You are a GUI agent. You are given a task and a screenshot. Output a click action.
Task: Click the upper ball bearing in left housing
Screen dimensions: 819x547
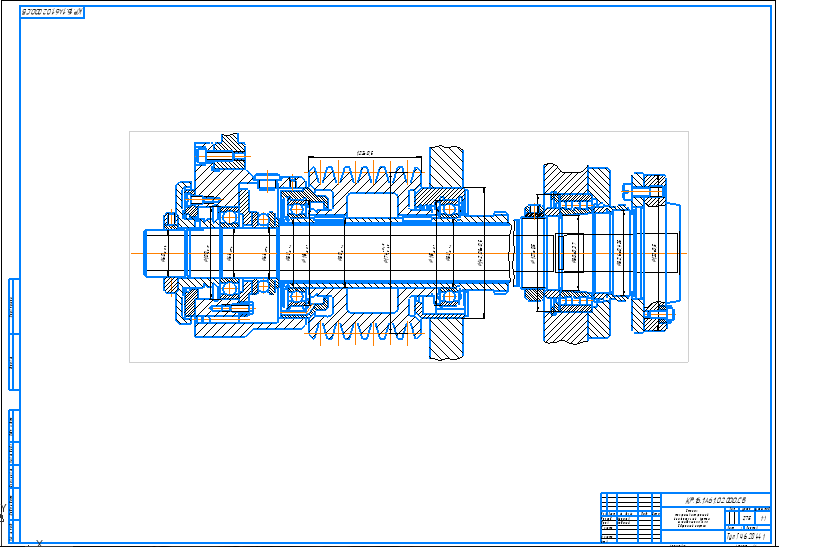(230, 216)
